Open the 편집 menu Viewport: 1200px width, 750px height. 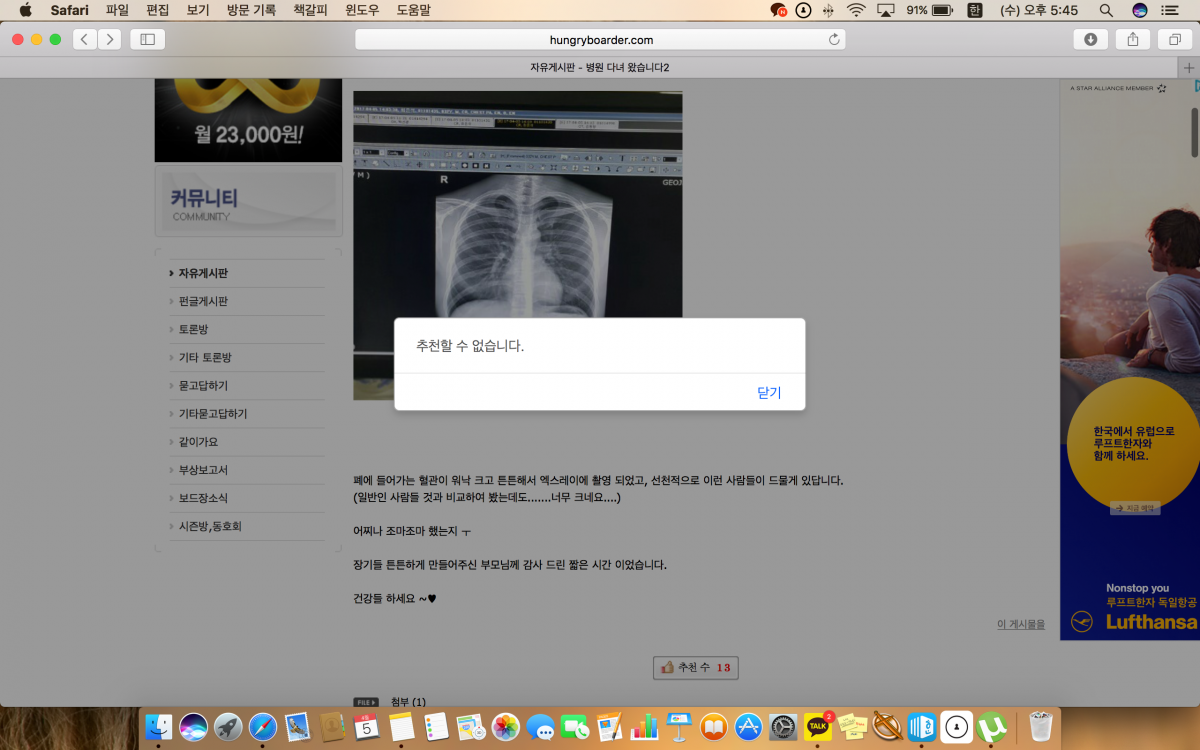(x=157, y=10)
